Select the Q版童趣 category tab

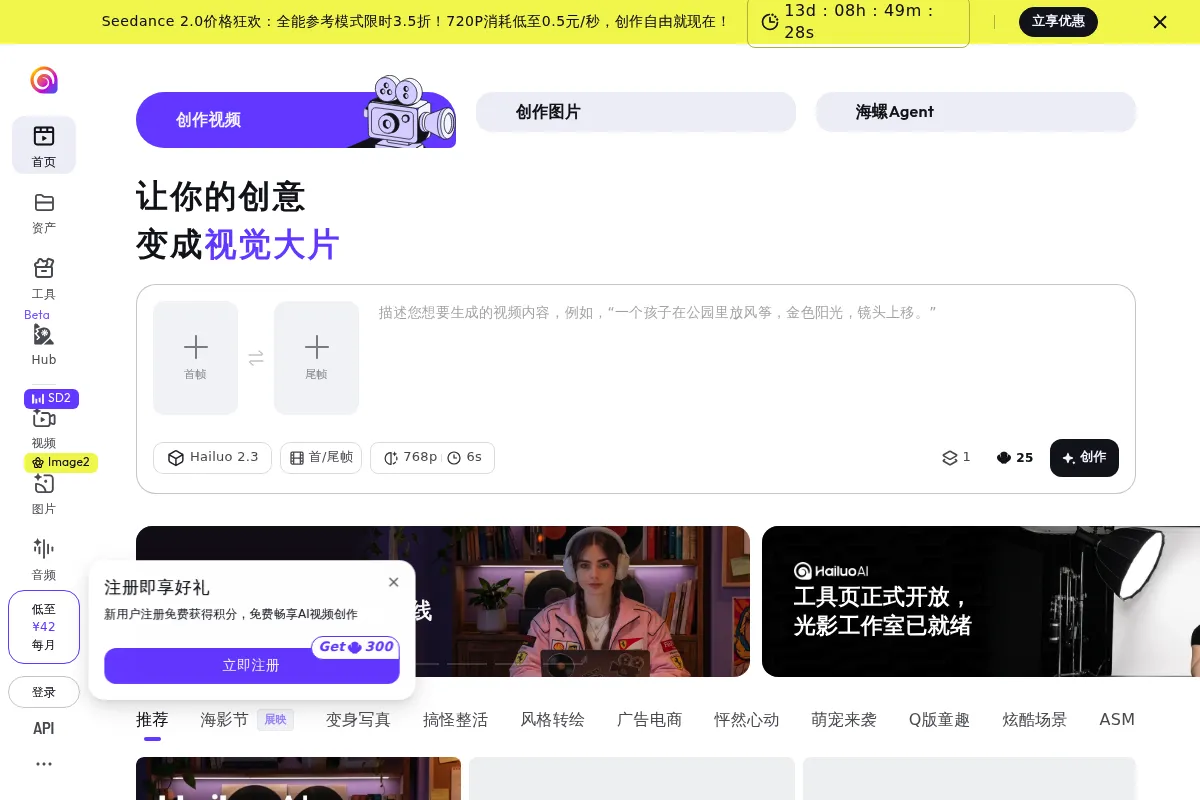point(939,720)
